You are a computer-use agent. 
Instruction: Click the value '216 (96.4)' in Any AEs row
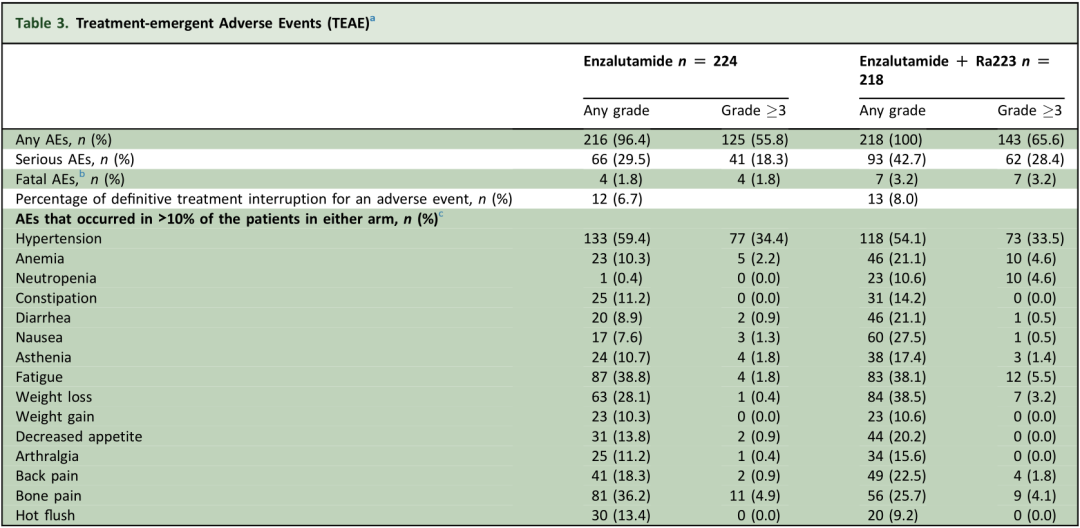click(x=616, y=140)
